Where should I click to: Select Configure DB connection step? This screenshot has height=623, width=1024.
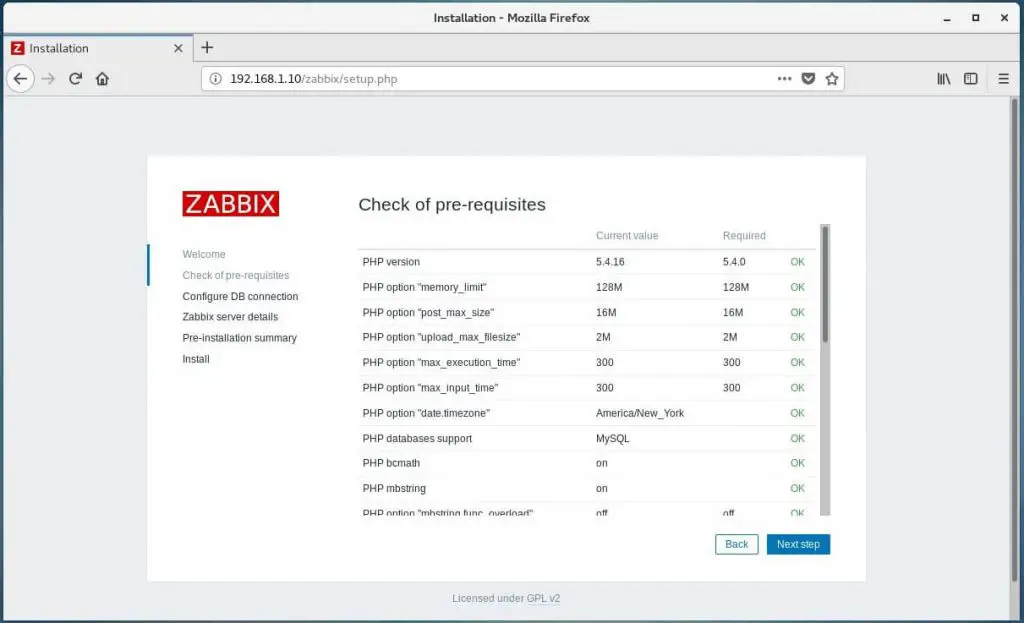[240, 296]
